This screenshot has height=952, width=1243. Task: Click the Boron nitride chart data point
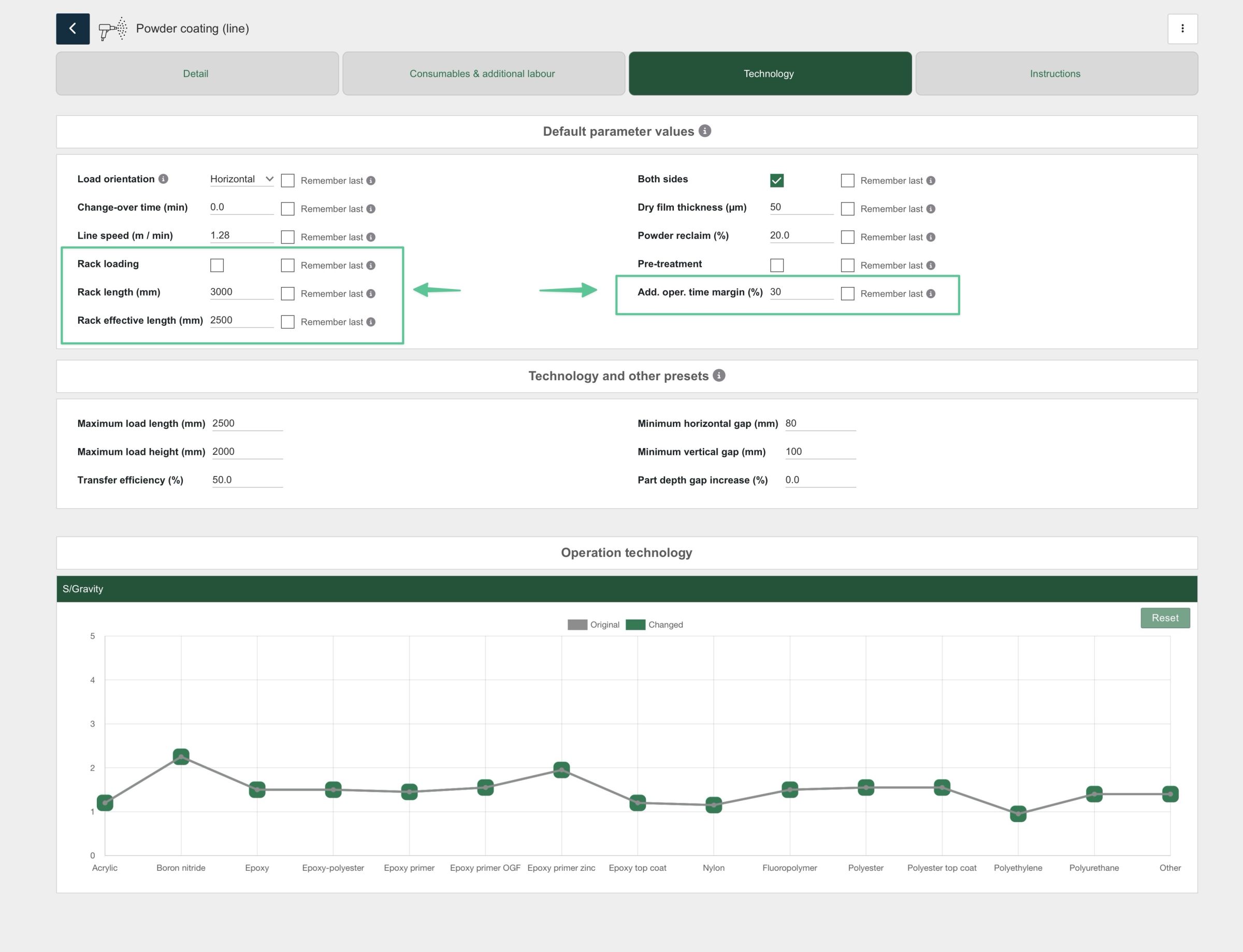181,757
